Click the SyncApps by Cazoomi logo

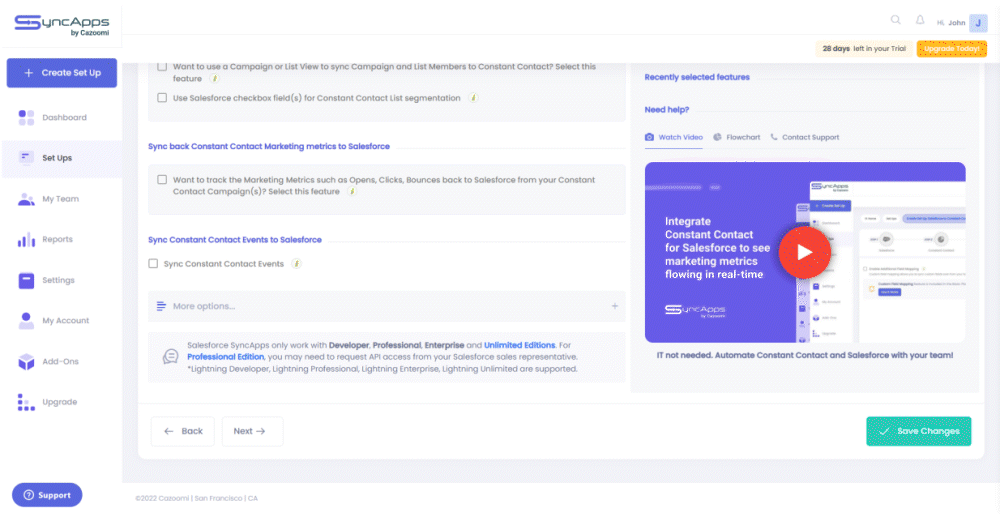[62, 25]
